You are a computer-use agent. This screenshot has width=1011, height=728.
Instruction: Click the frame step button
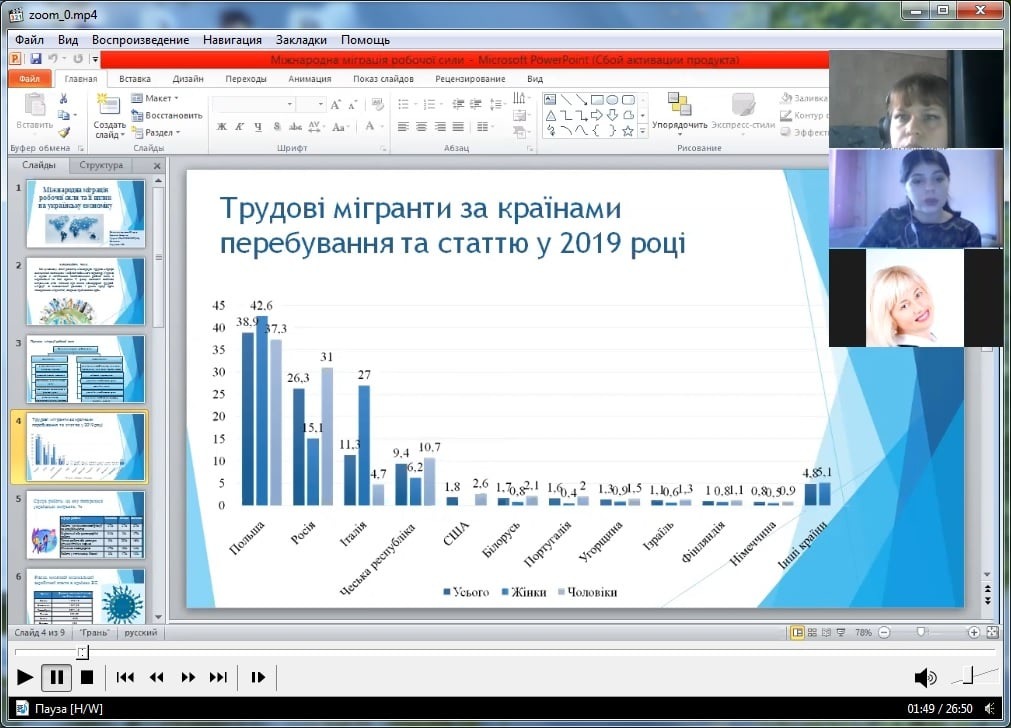258,677
